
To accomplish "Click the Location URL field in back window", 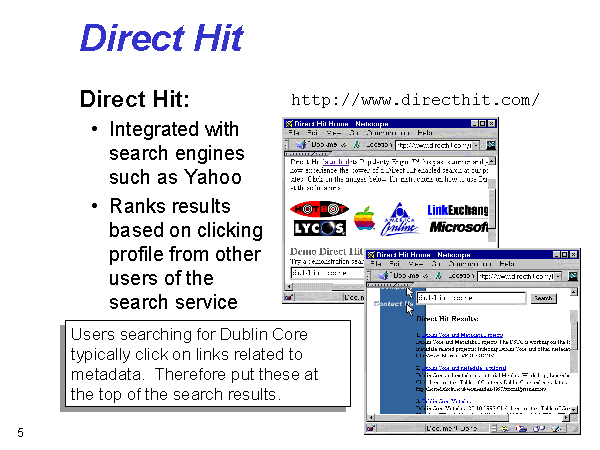I will pos(435,145).
